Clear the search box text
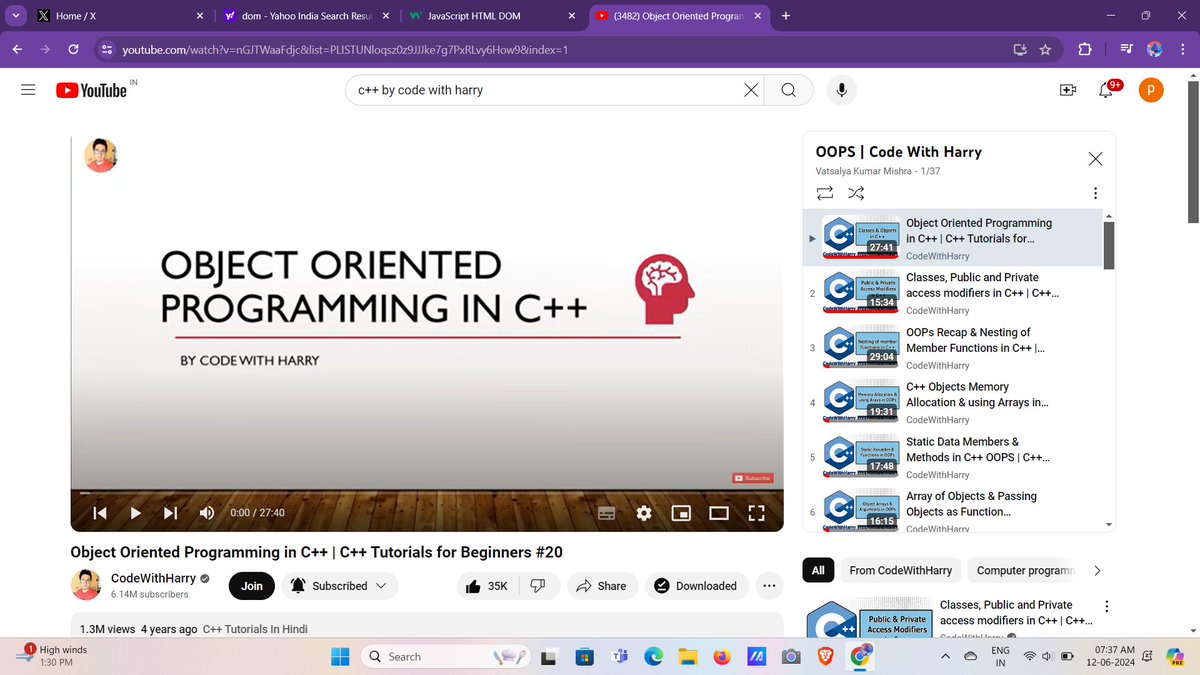The image size is (1200, 675). [751, 90]
